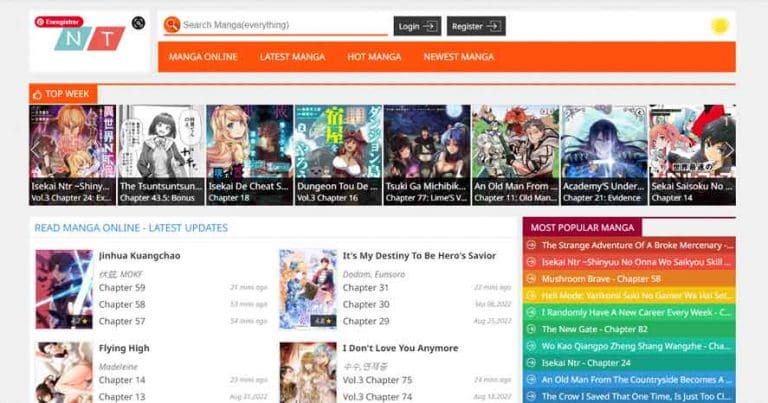Click the Register button
Image resolution: width=768 pixels, height=403 pixels.
tap(476, 26)
